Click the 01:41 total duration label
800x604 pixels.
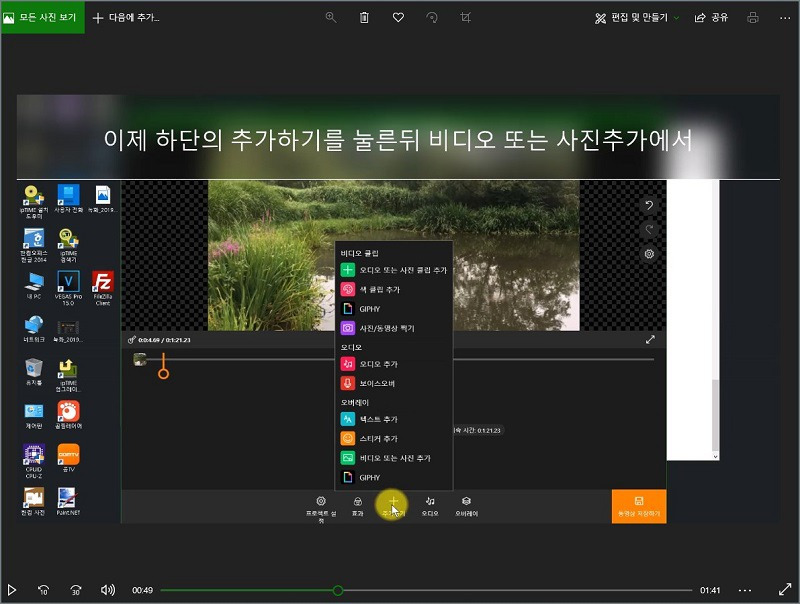[710, 590]
